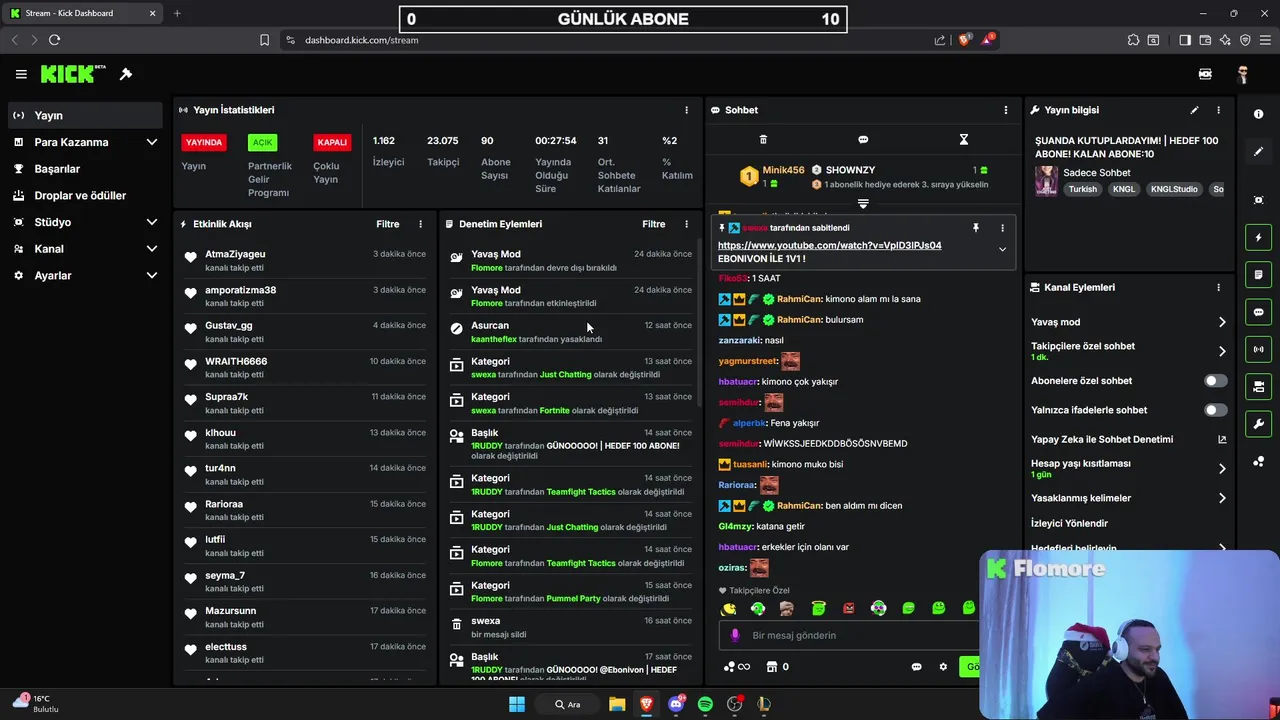Click the microphone icon in the message box
Image resolution: width=1280 pixels, height=720 pixels.
click(x=735, y=635)
